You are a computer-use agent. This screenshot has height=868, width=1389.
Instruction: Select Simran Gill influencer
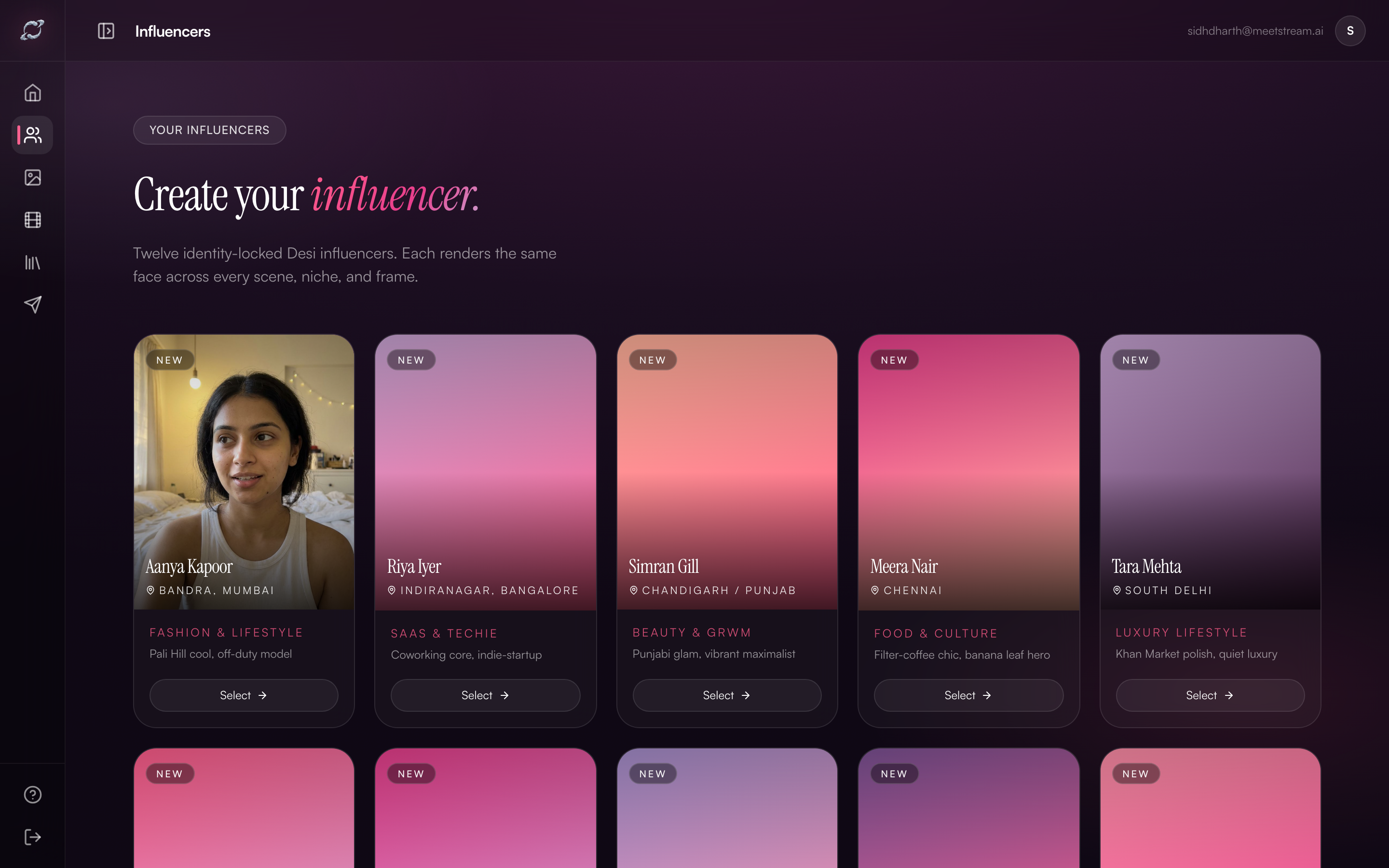[727, 695]
